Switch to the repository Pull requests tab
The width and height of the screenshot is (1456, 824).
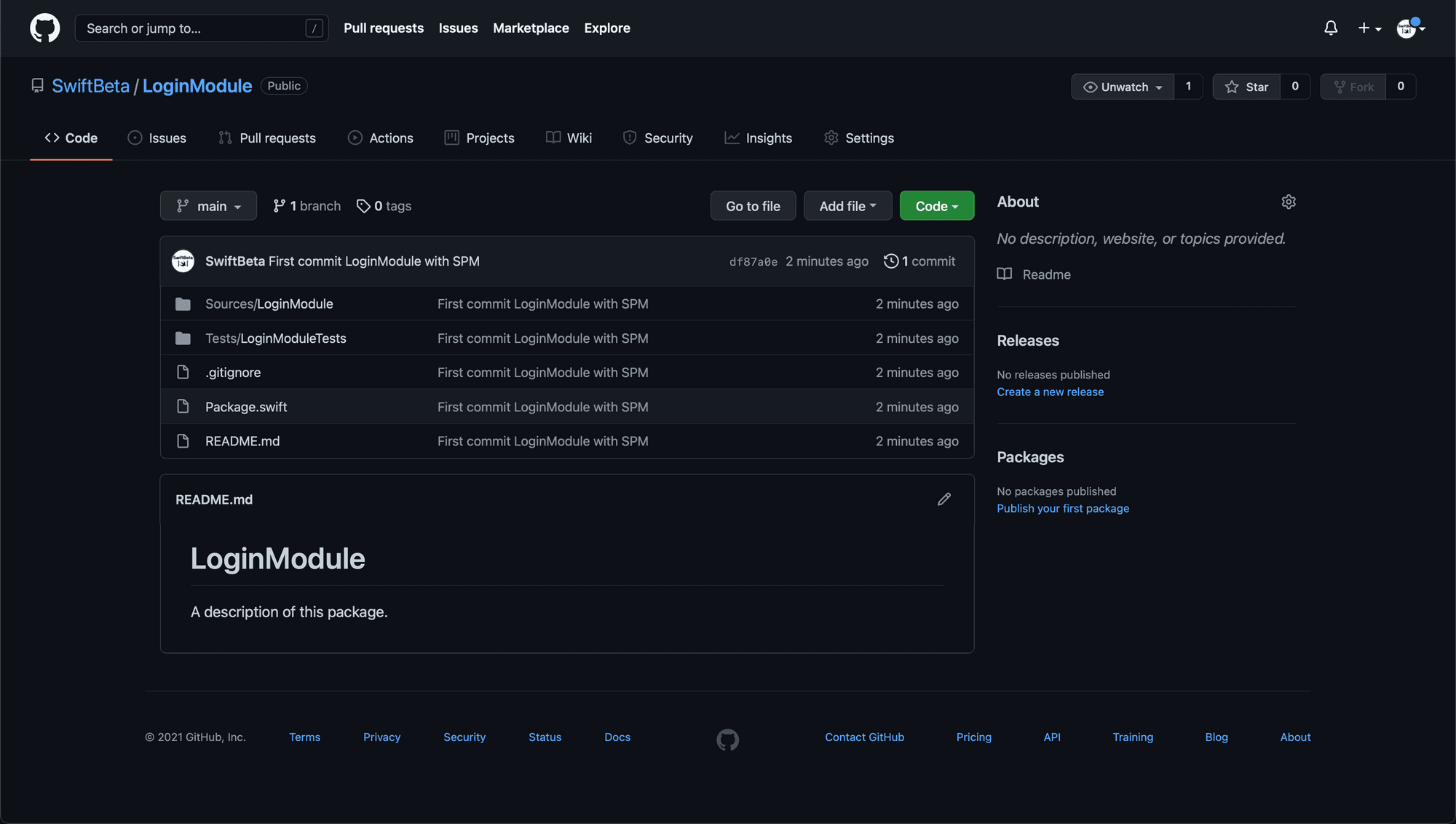(266, 138)
